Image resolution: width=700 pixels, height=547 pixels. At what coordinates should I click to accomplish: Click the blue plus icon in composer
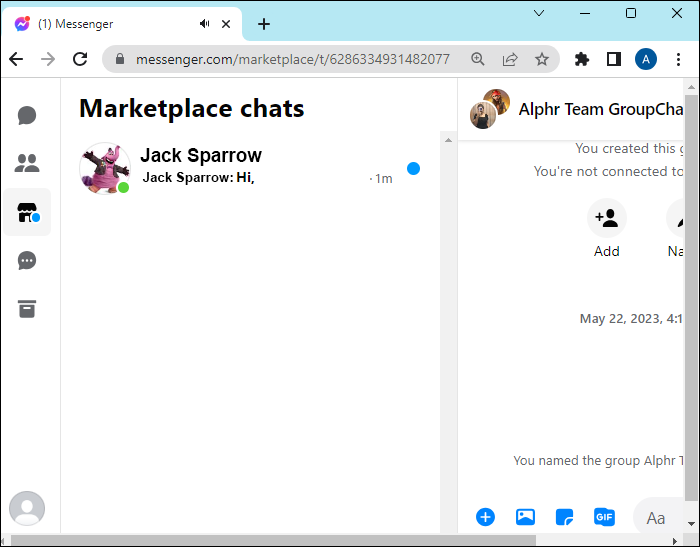[x=485, y=517]
